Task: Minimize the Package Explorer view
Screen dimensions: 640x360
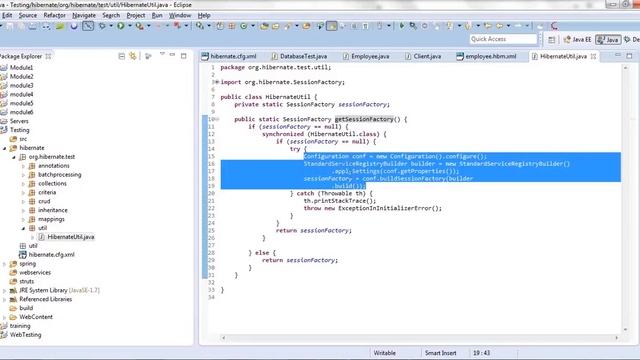Action: (x=173, y=55)
